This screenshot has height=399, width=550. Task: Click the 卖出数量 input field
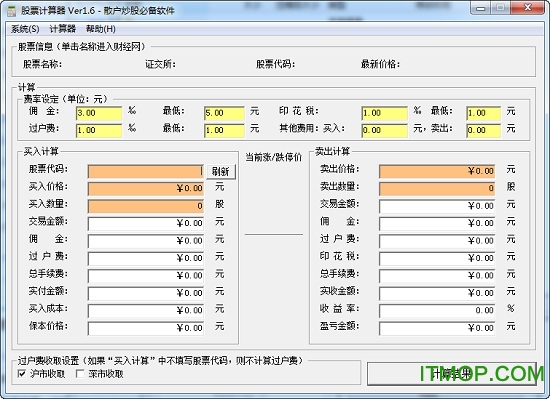tap(437, 189)
